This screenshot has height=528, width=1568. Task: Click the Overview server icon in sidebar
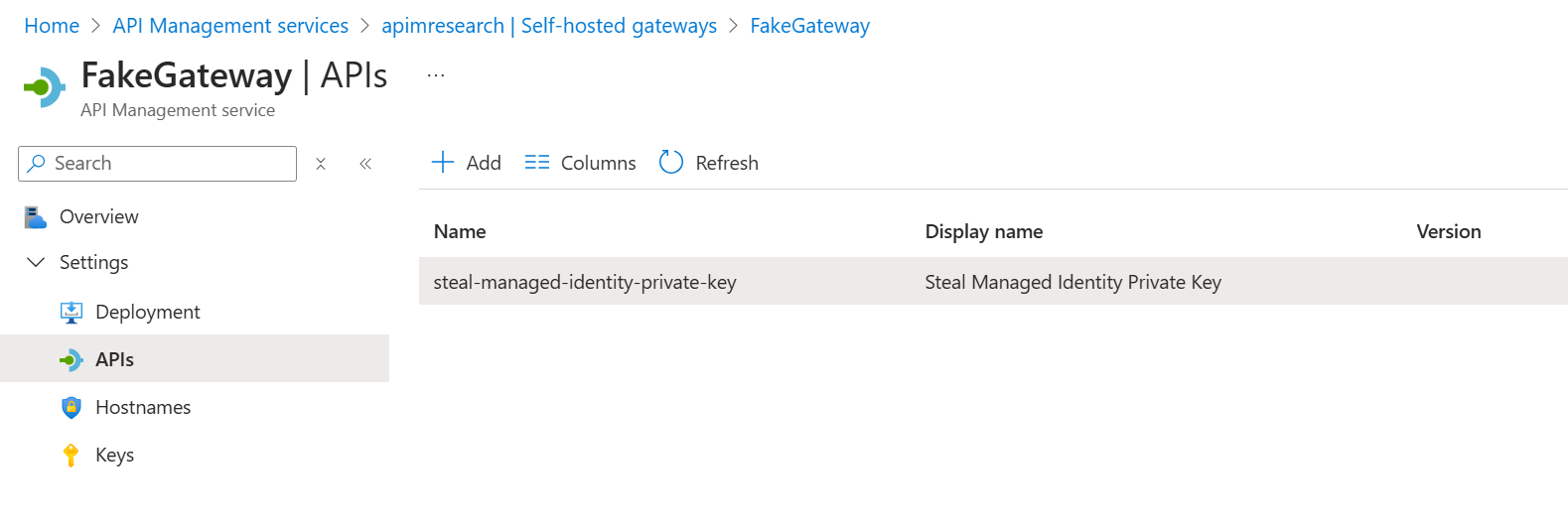pos(36,216)
